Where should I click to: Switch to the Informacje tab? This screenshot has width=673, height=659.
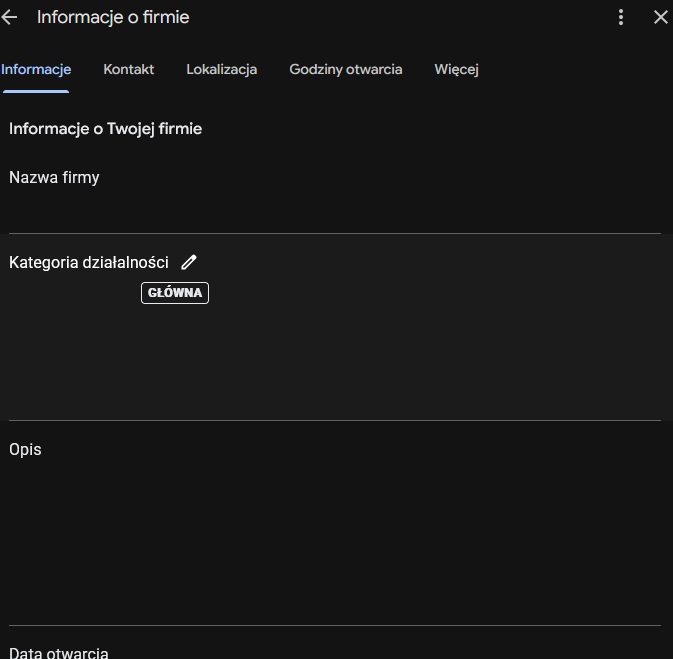click(36, 69)
